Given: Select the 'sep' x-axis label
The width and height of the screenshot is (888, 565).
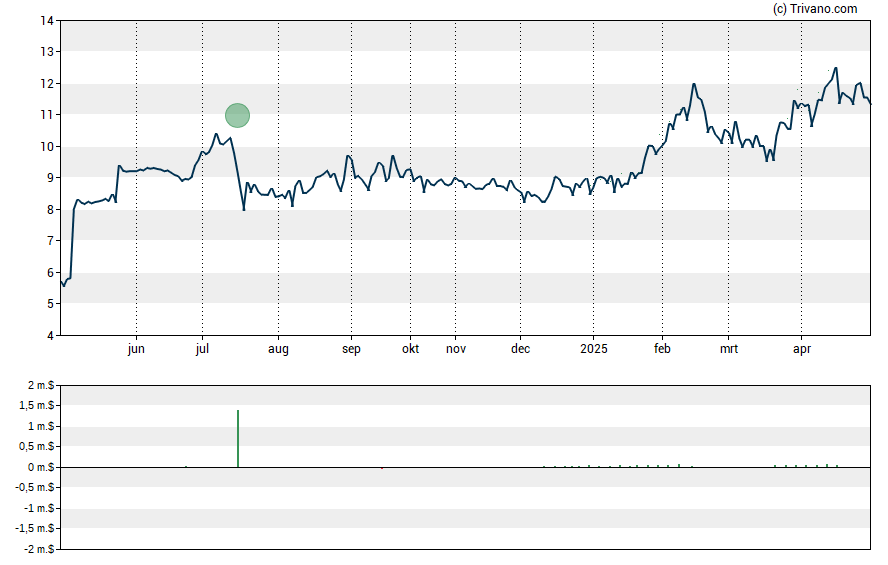Looking at the screenshot, I should 351,349.
